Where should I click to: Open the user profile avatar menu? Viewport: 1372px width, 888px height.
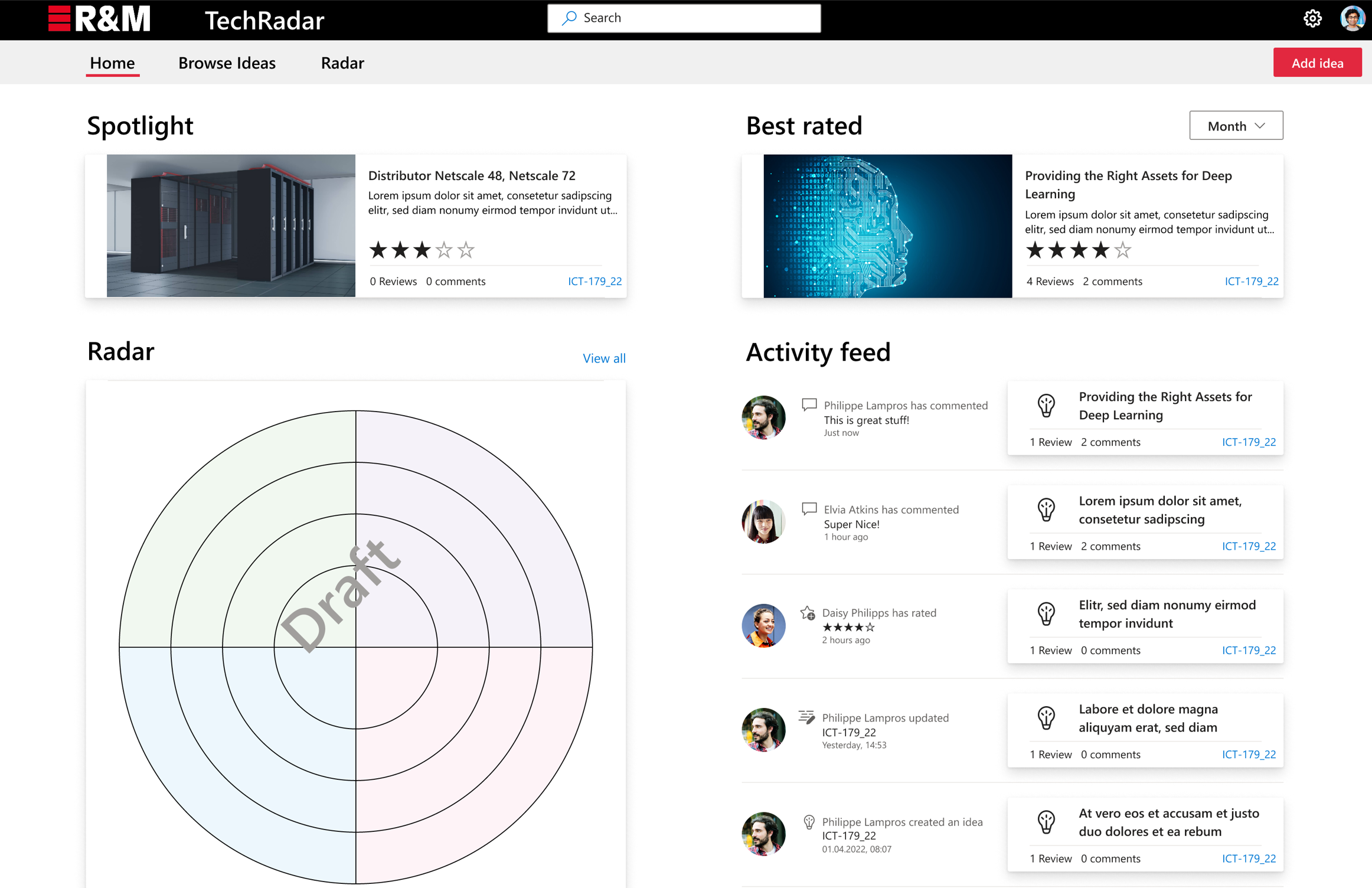1352,18
